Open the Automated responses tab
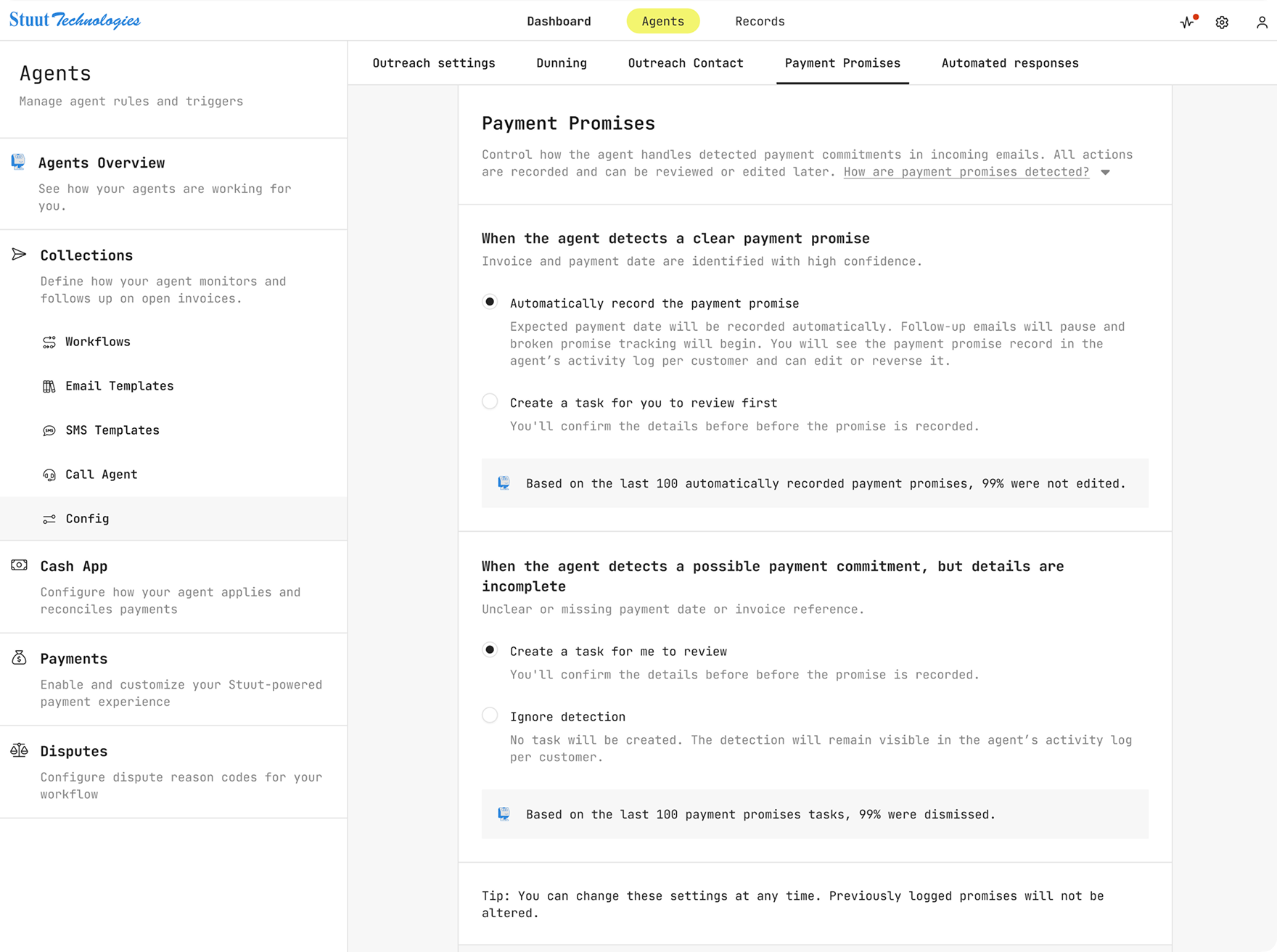Viewport: 1277px width, 952px height. pyautogui.click(x=1009, y=63)
